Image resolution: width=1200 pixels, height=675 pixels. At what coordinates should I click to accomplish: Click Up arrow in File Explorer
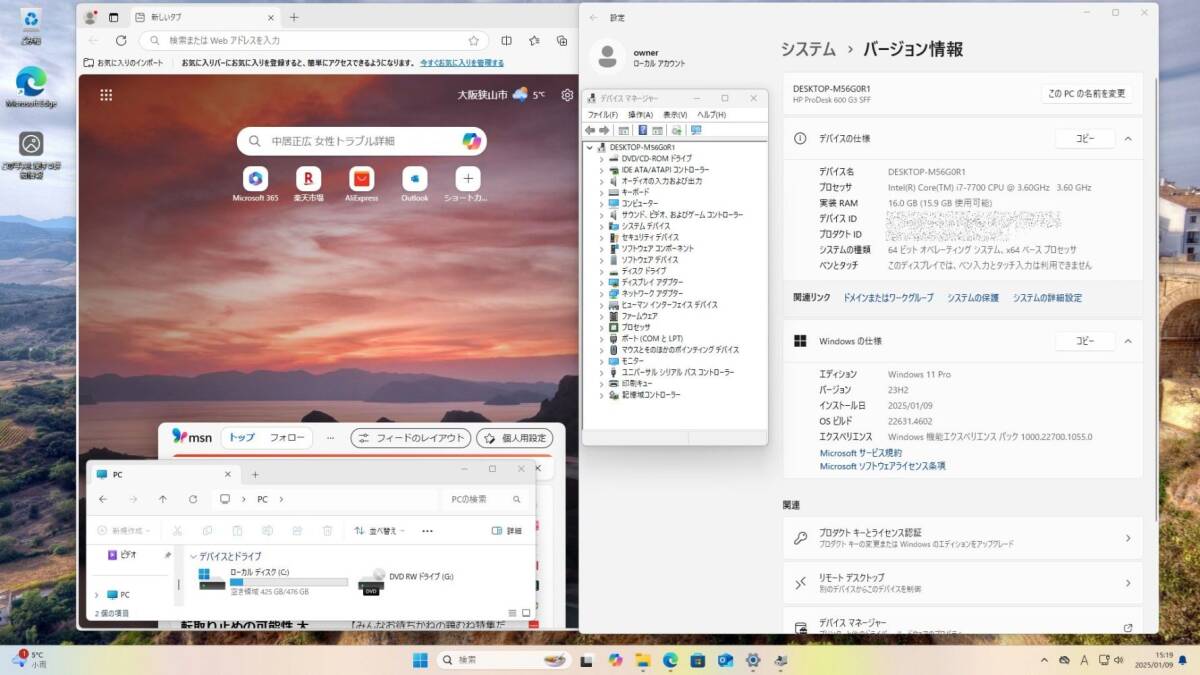coord(163,499)
